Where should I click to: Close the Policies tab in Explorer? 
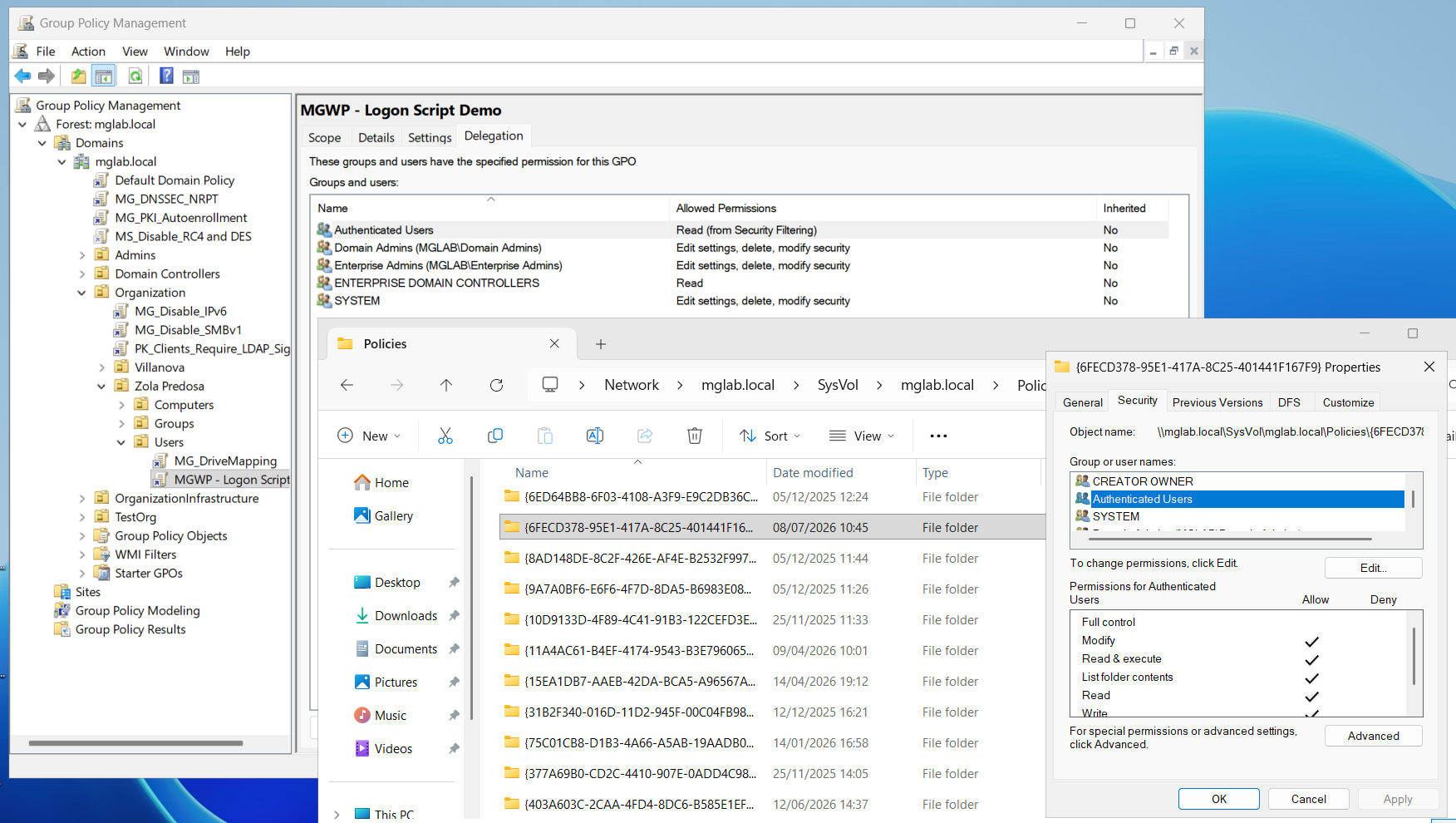pyautogui.click(x=554, y=344)
